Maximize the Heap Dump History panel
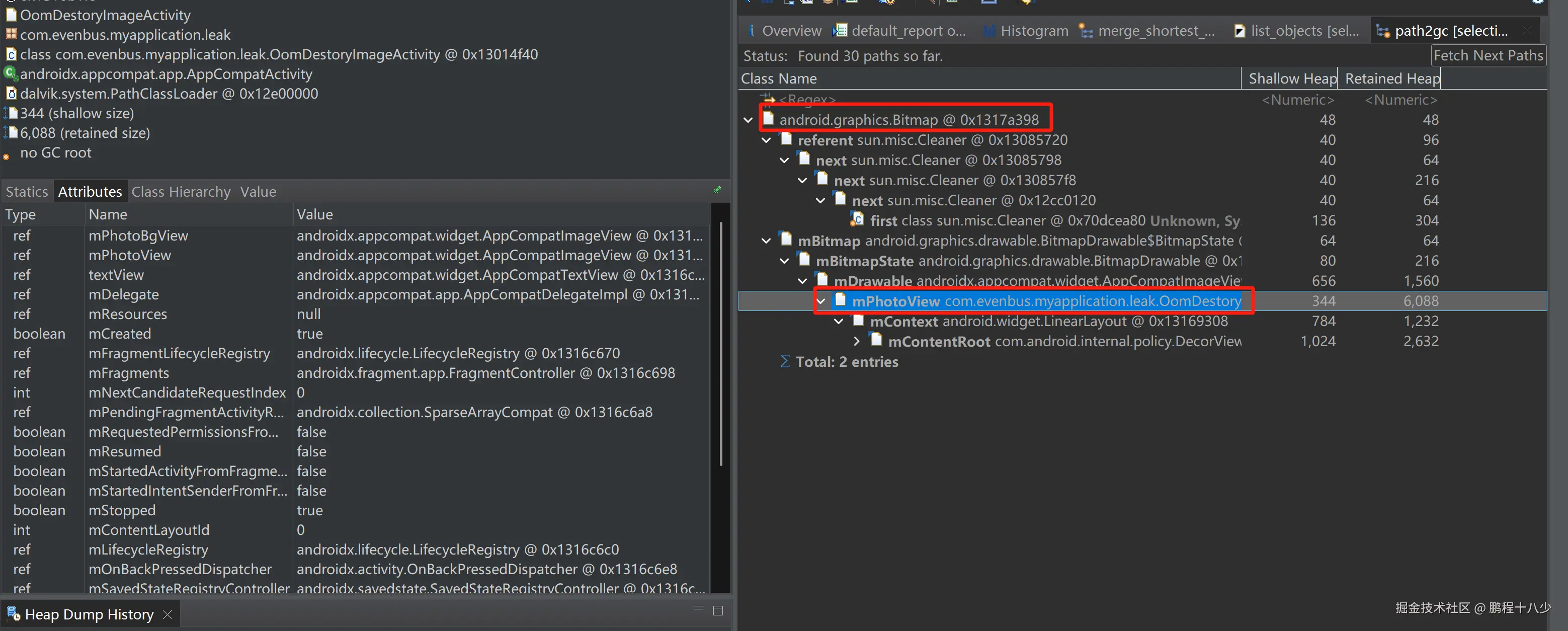This screenshot has height=631, width=1568. 718,610
